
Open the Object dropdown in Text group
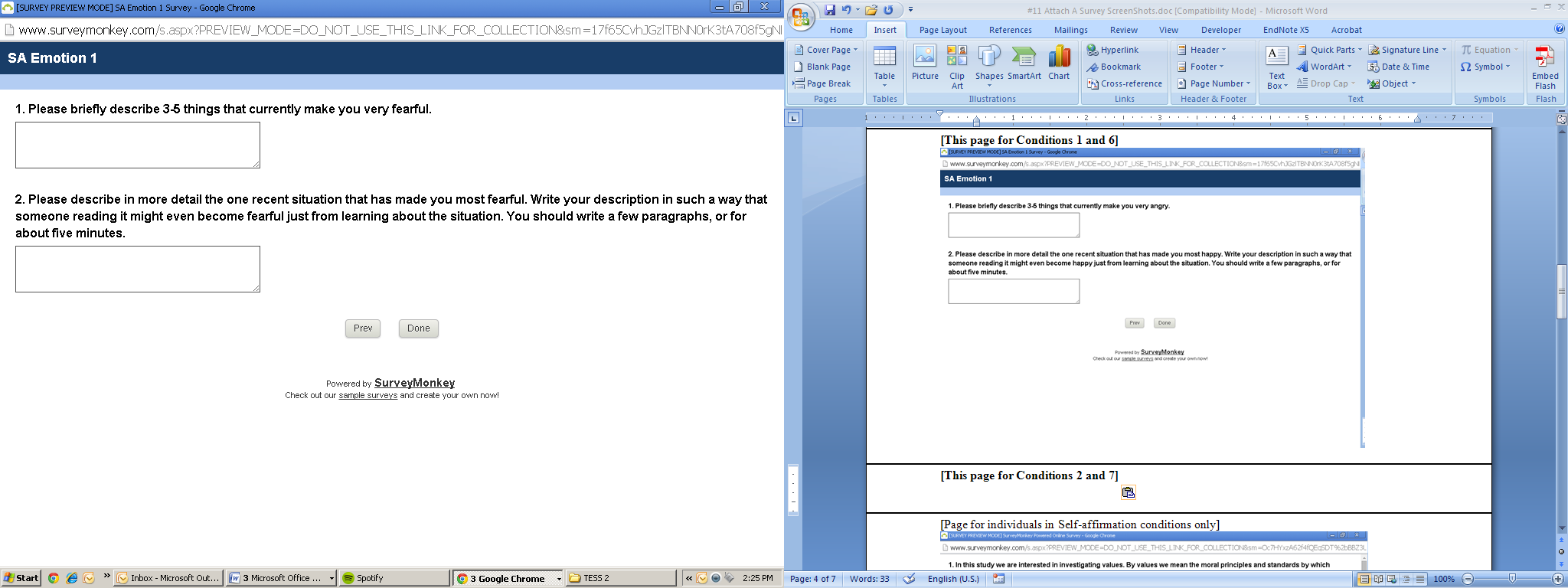pyautogui.click(x=1392, y=83)
